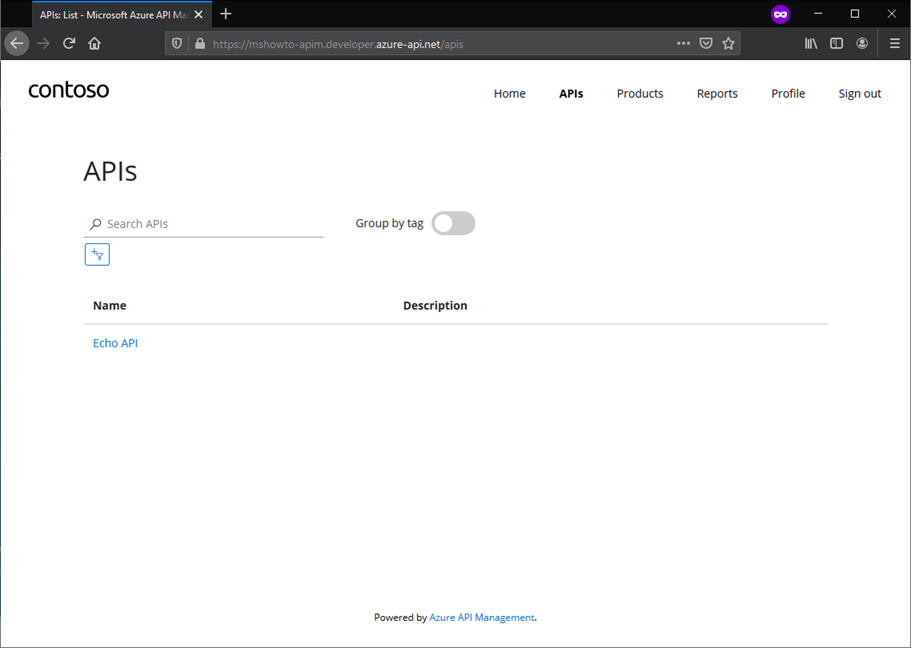Viewport: 911px width, 648px height.
Task: Go back with the browser back arrow
Action: pos(17,44)
